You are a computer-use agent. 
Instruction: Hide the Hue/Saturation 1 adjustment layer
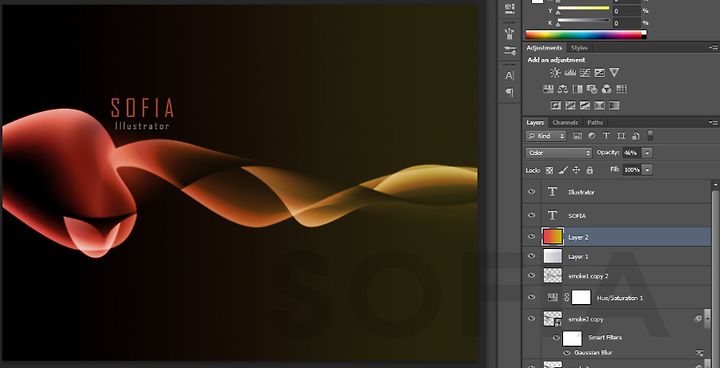(532, 297)
